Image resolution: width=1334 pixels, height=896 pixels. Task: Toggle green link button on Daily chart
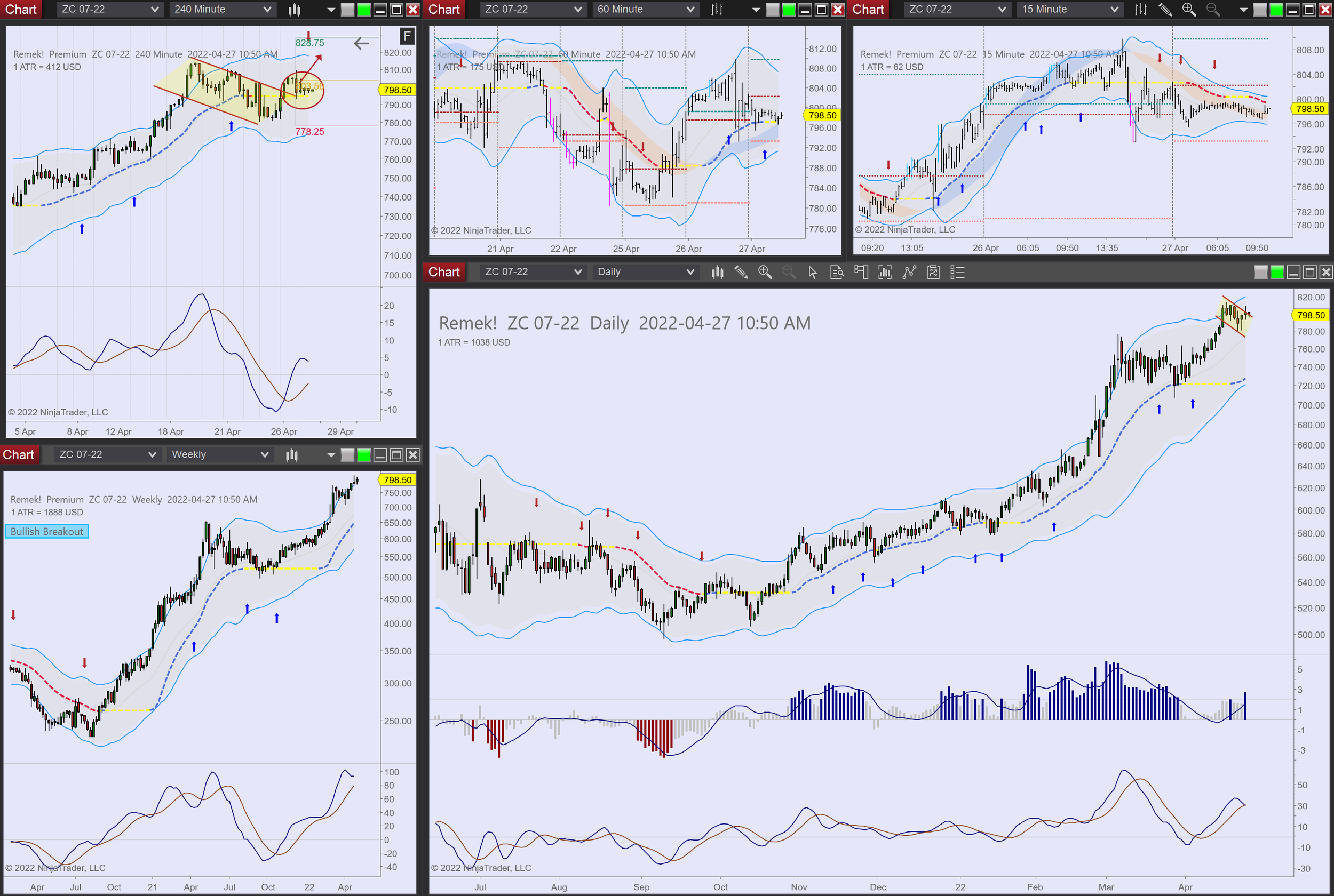click(1277, 272)
